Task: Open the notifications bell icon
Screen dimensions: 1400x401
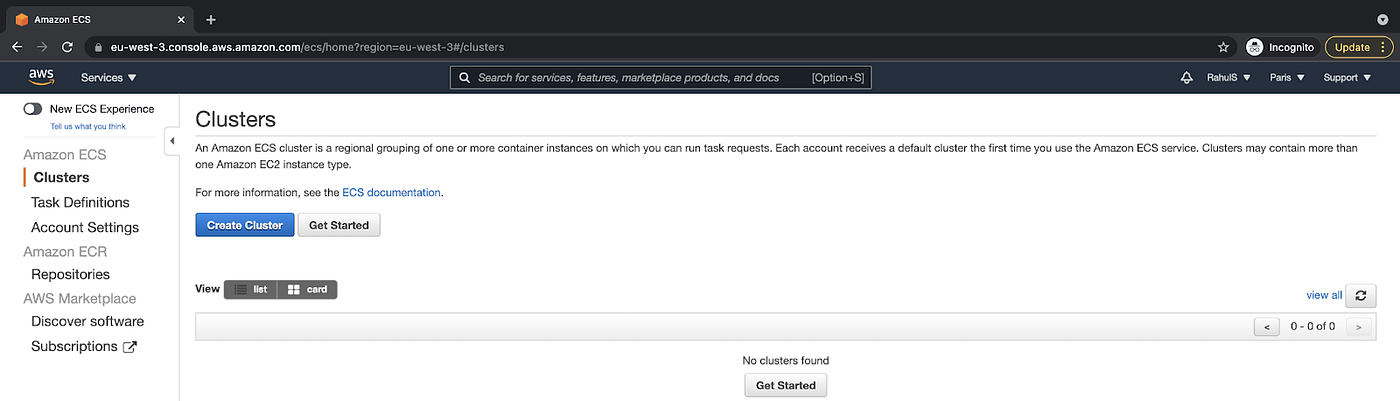Action: (x=1187, y=77)
